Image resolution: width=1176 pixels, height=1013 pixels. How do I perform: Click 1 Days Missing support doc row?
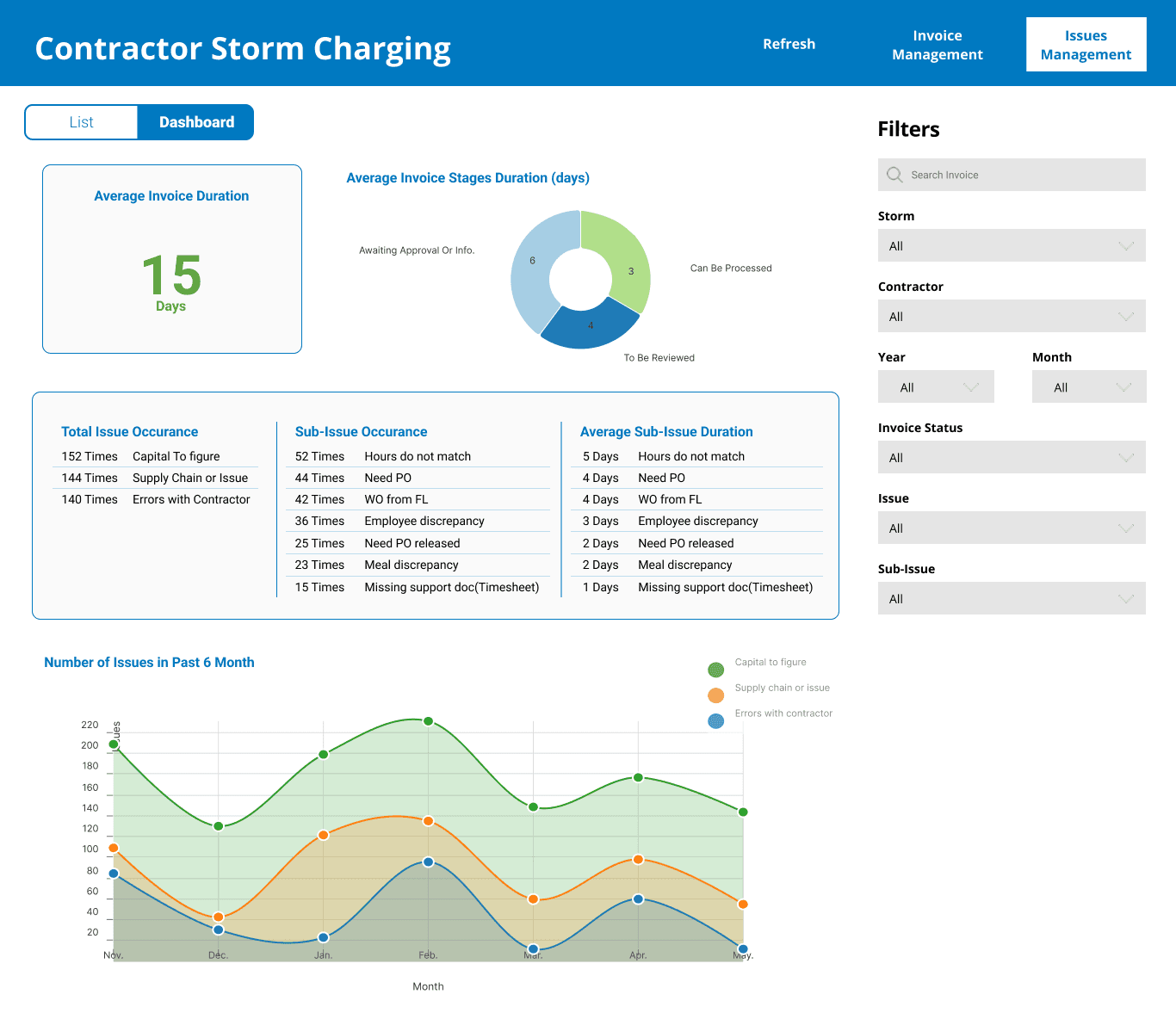[x=696, y=587]
